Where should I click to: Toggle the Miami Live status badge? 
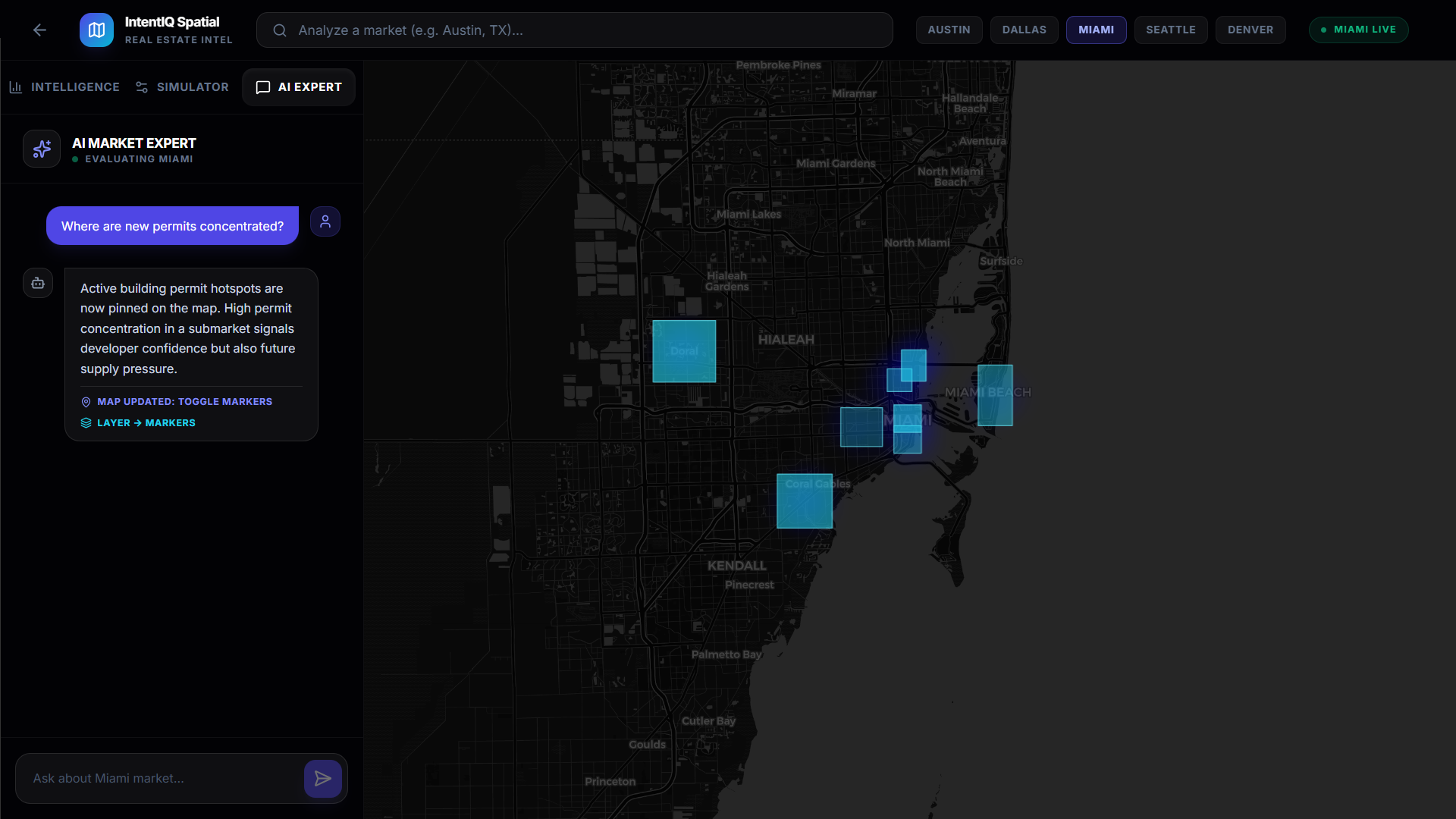click(1358, 30)
